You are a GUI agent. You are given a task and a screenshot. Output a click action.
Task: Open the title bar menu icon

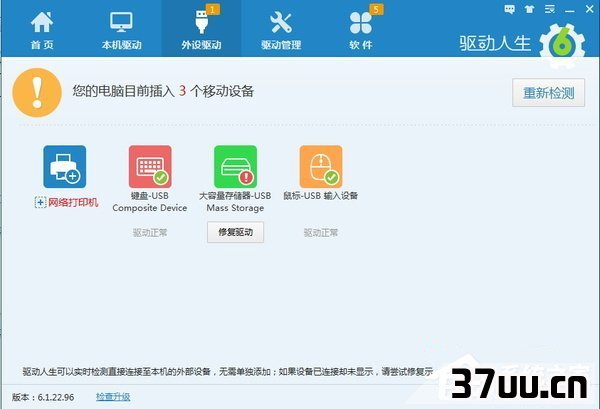pyautogui.click(x=550, y=9)
